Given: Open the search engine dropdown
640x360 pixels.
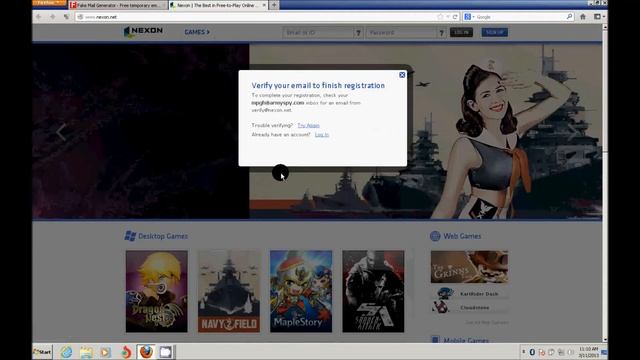Looking at the screenshot, I should tap(469, 17).
